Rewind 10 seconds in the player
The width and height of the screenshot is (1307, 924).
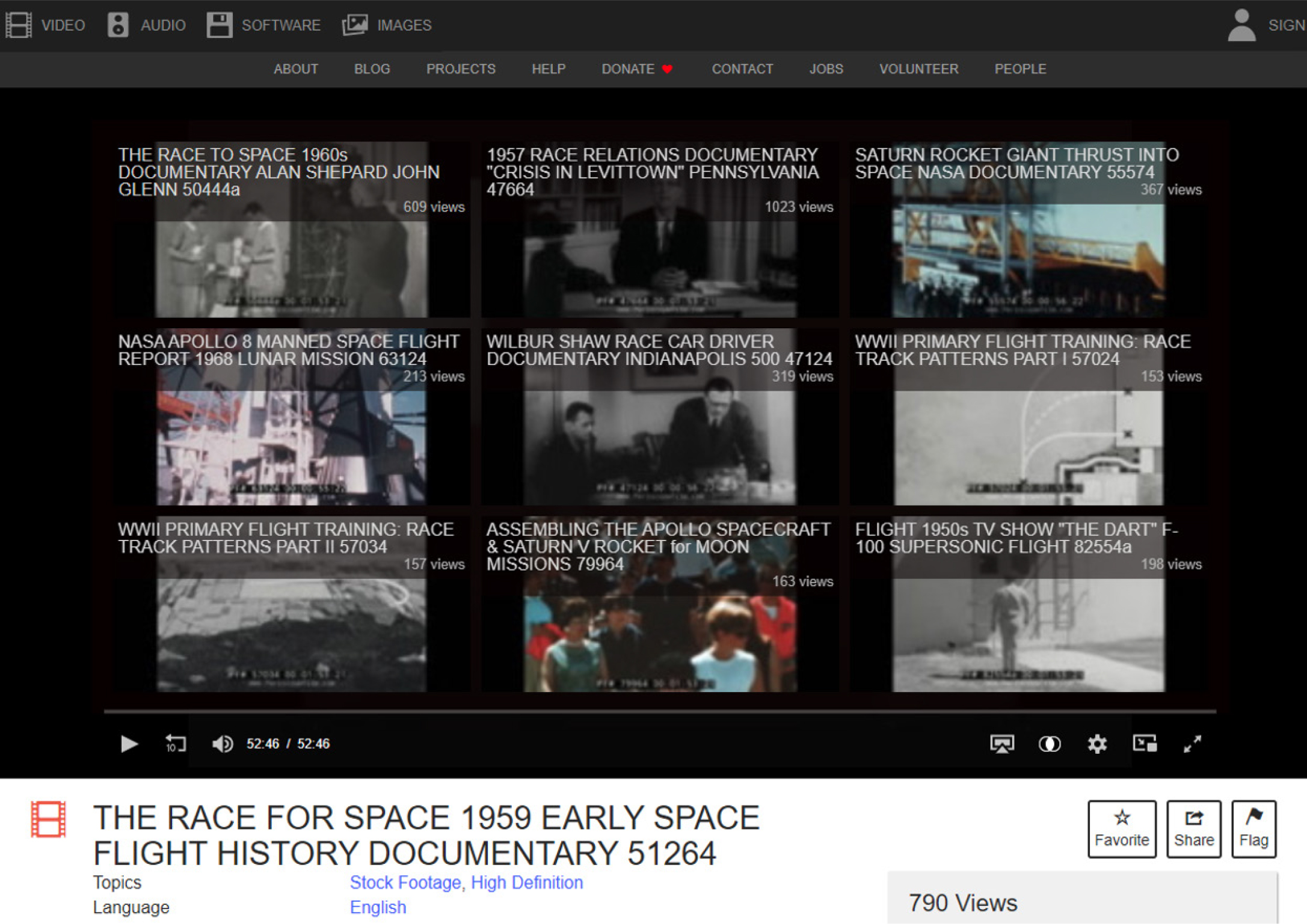(175, 744)
